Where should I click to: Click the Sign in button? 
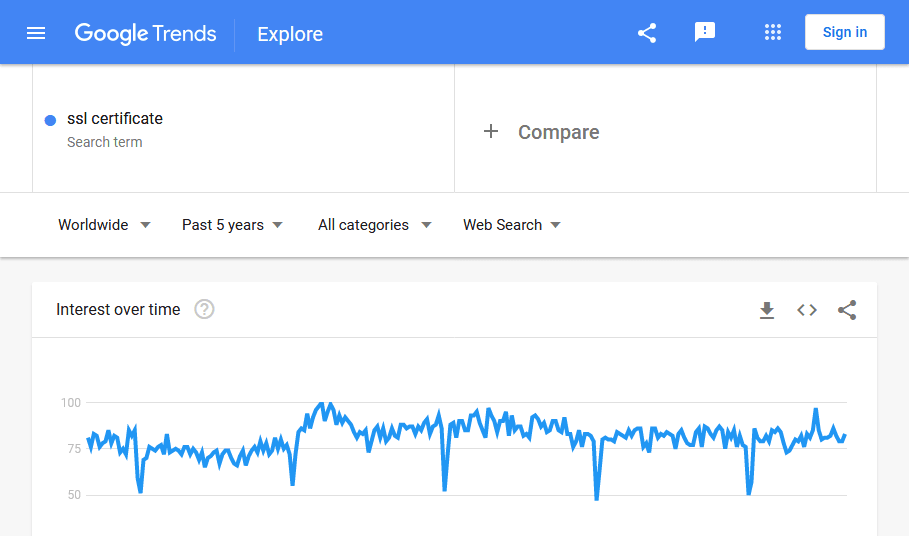pos(845,32)
